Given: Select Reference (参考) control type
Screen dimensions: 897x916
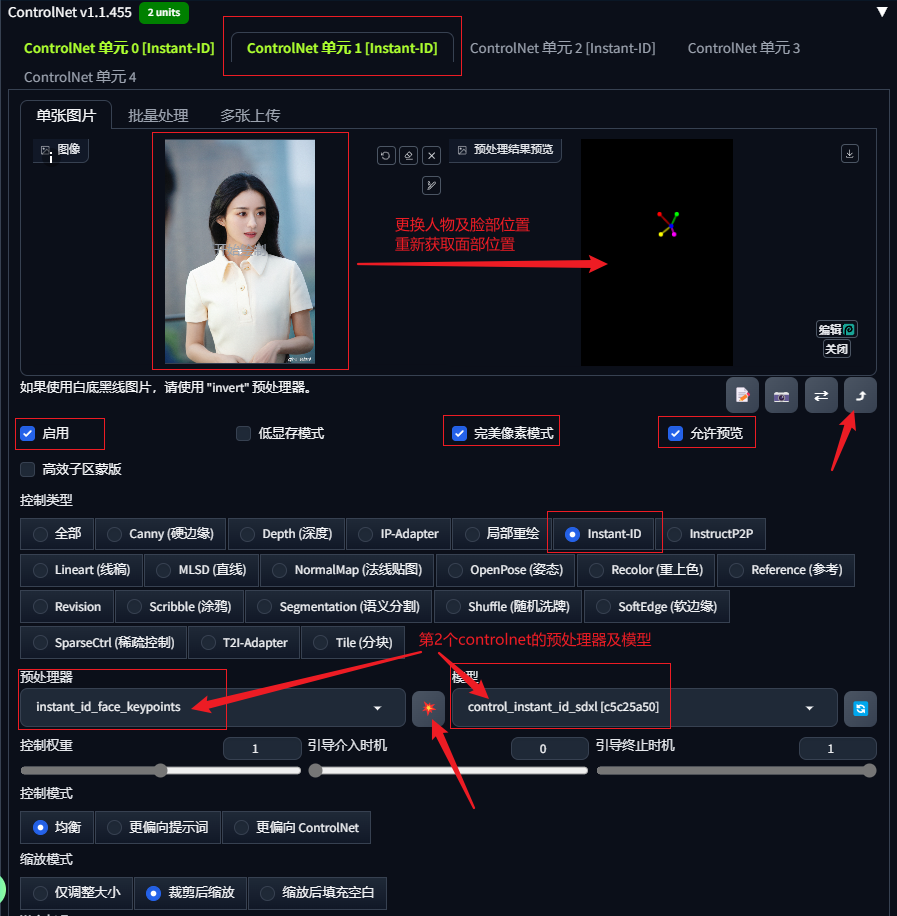Looking at the screenshot, I should (786, 570).
